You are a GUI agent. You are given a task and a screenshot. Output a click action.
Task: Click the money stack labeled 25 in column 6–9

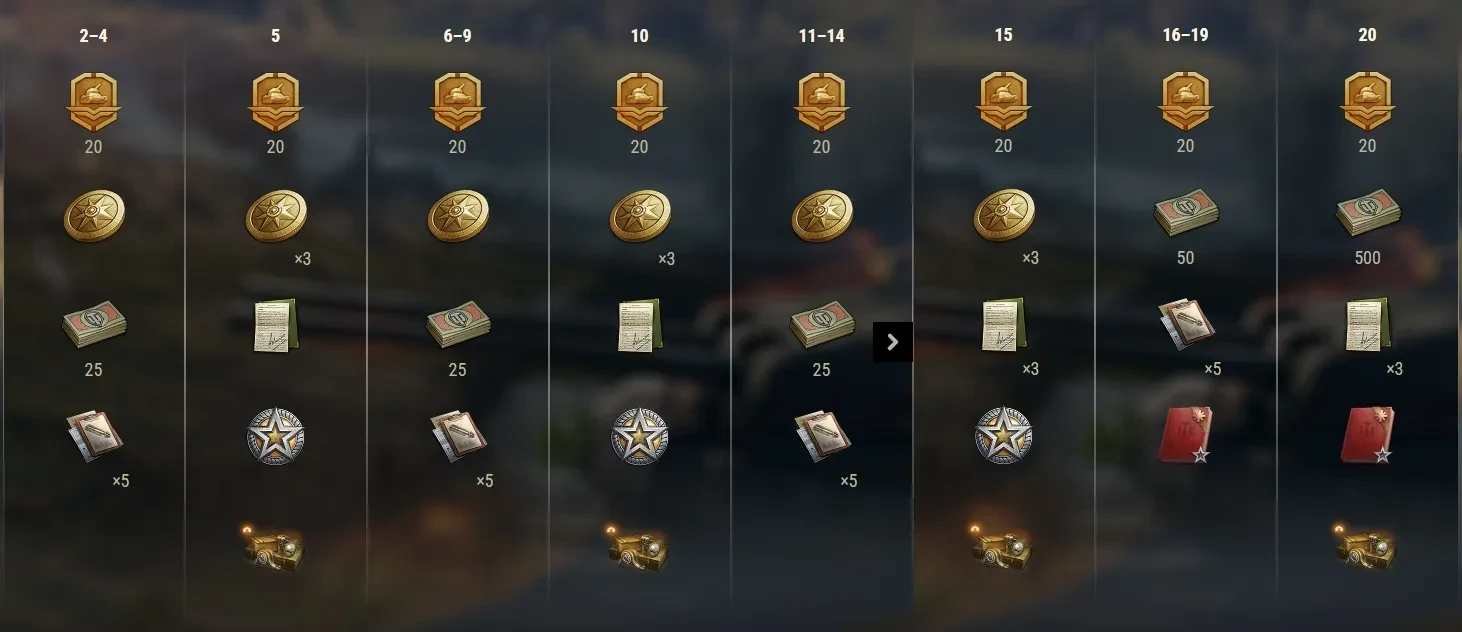click(x=458, y=324)
